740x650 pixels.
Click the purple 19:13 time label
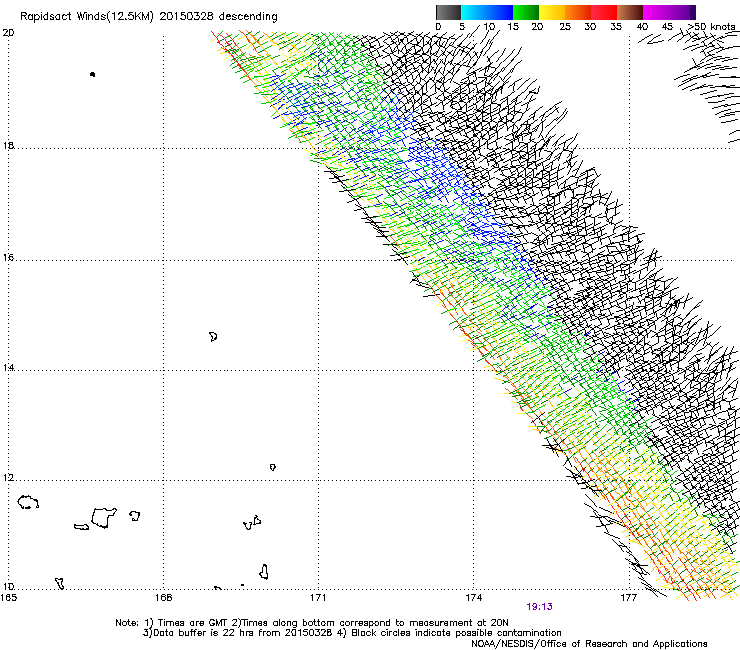pyautogui.click(x=539, y=607)
